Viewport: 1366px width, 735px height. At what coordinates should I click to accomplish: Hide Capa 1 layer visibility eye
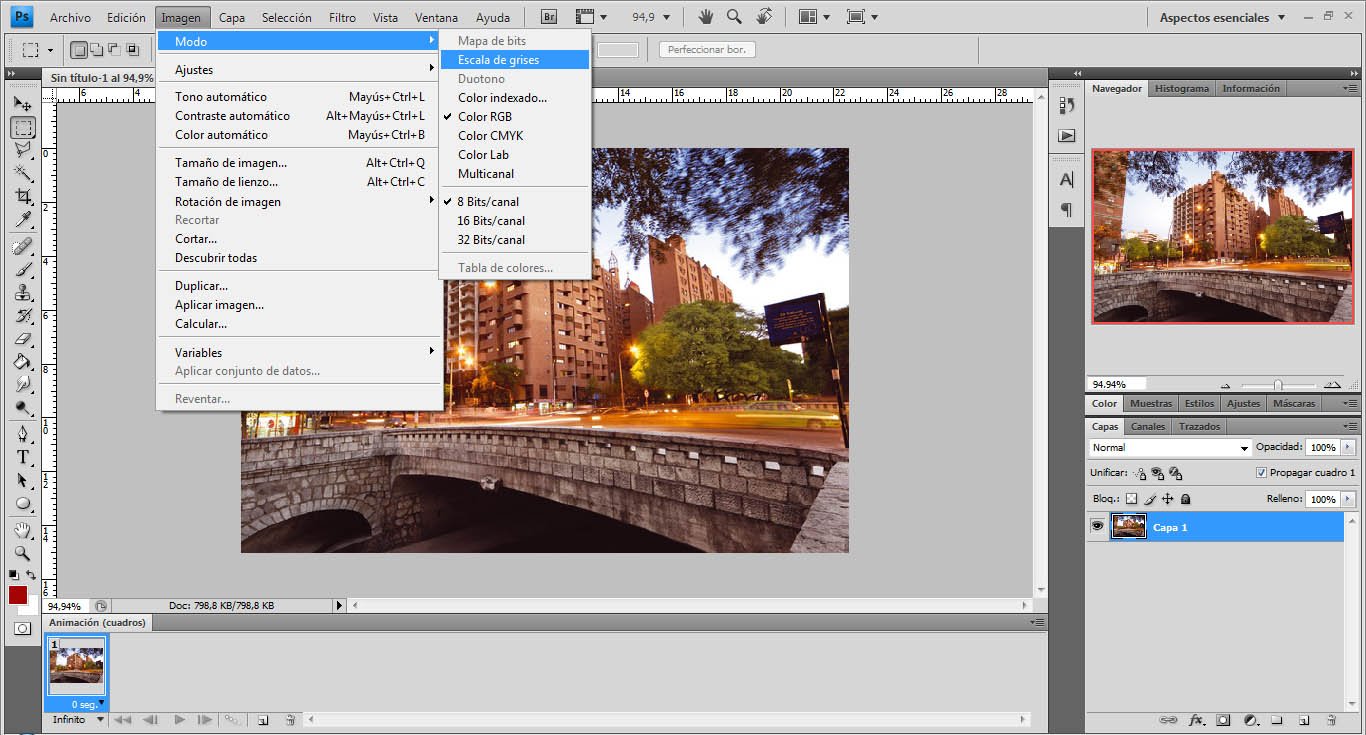1098,527
